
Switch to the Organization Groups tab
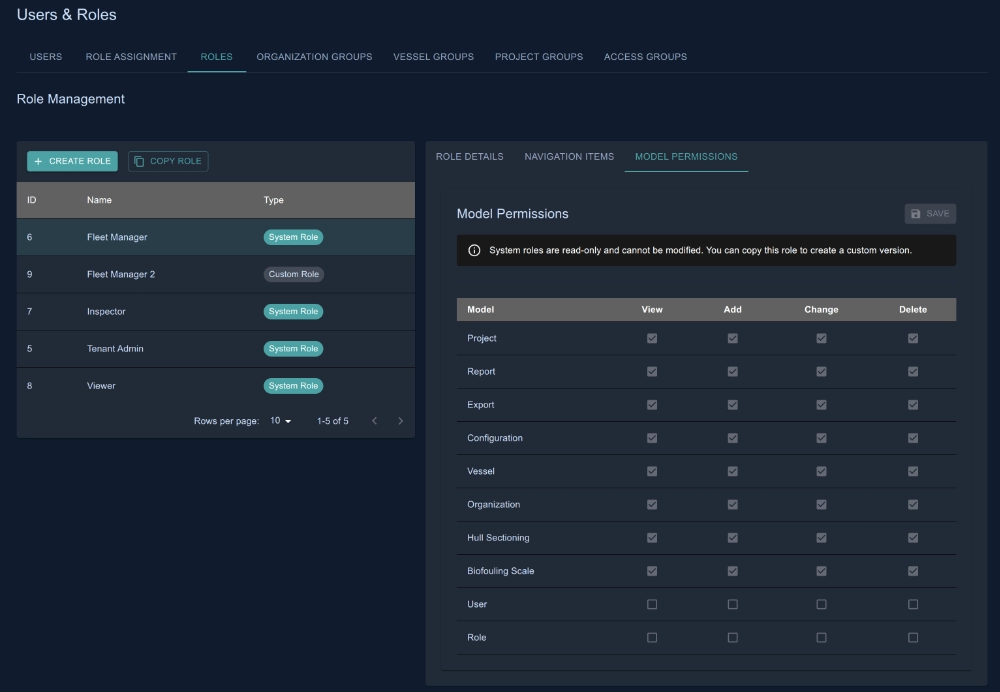pos(315,57)
